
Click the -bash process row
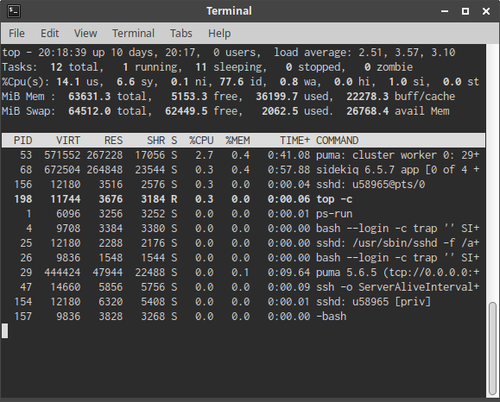(243, 316)
